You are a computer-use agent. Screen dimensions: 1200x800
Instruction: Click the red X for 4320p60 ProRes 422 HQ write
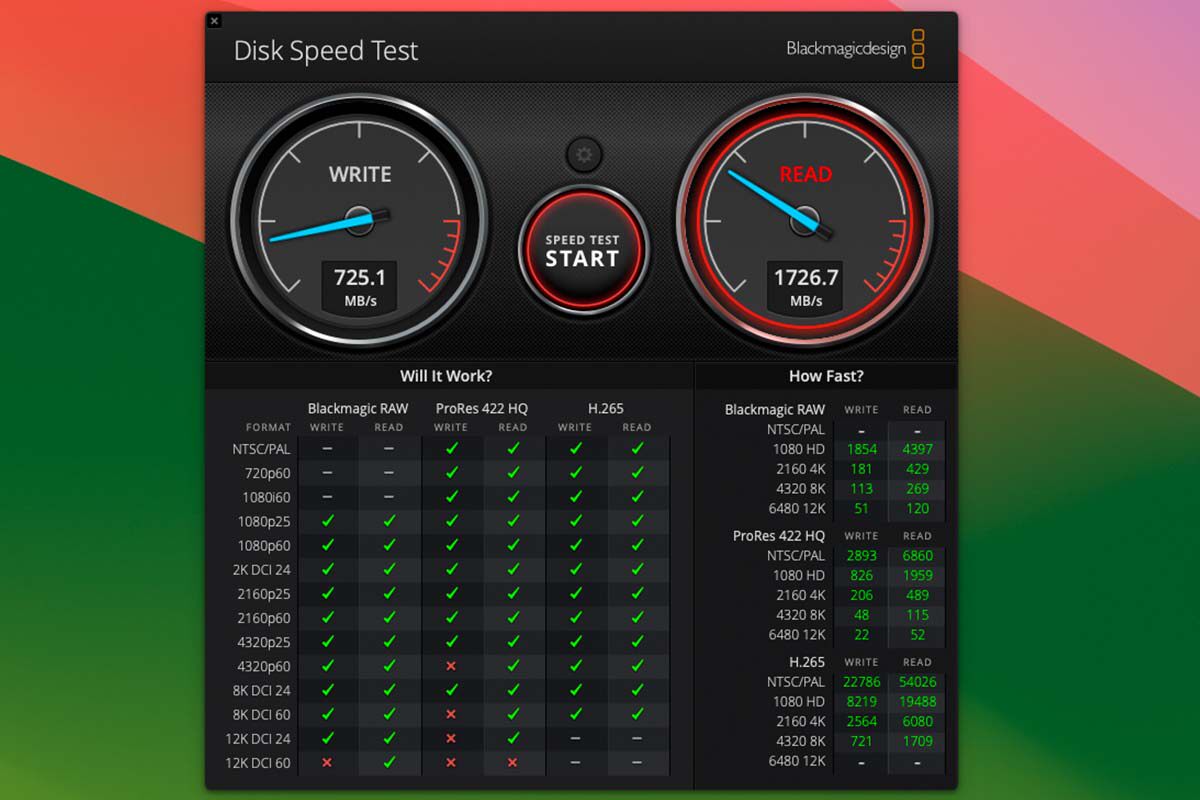point(451,666)
